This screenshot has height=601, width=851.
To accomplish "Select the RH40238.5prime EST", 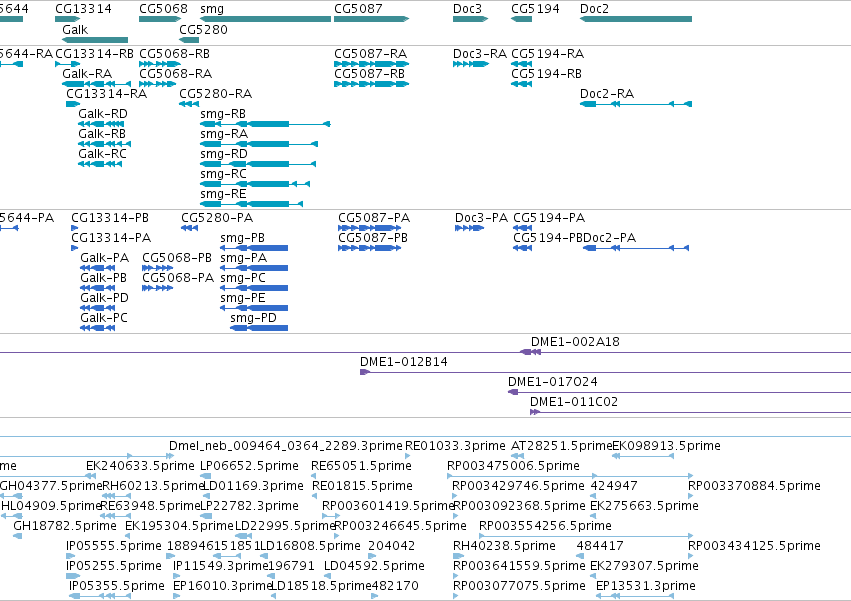I will tap(459, 556).
